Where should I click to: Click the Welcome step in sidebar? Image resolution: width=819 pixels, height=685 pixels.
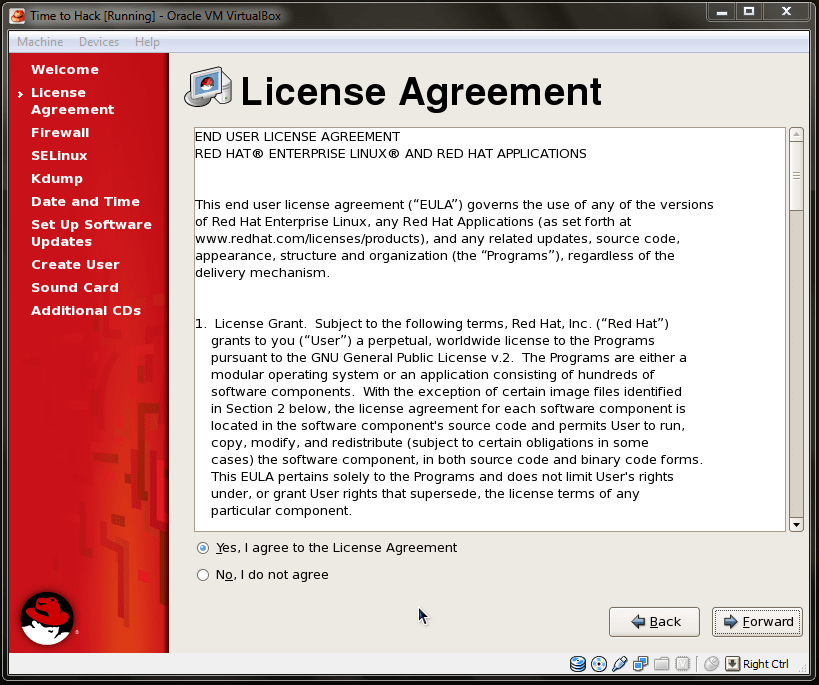click(65, 69)
